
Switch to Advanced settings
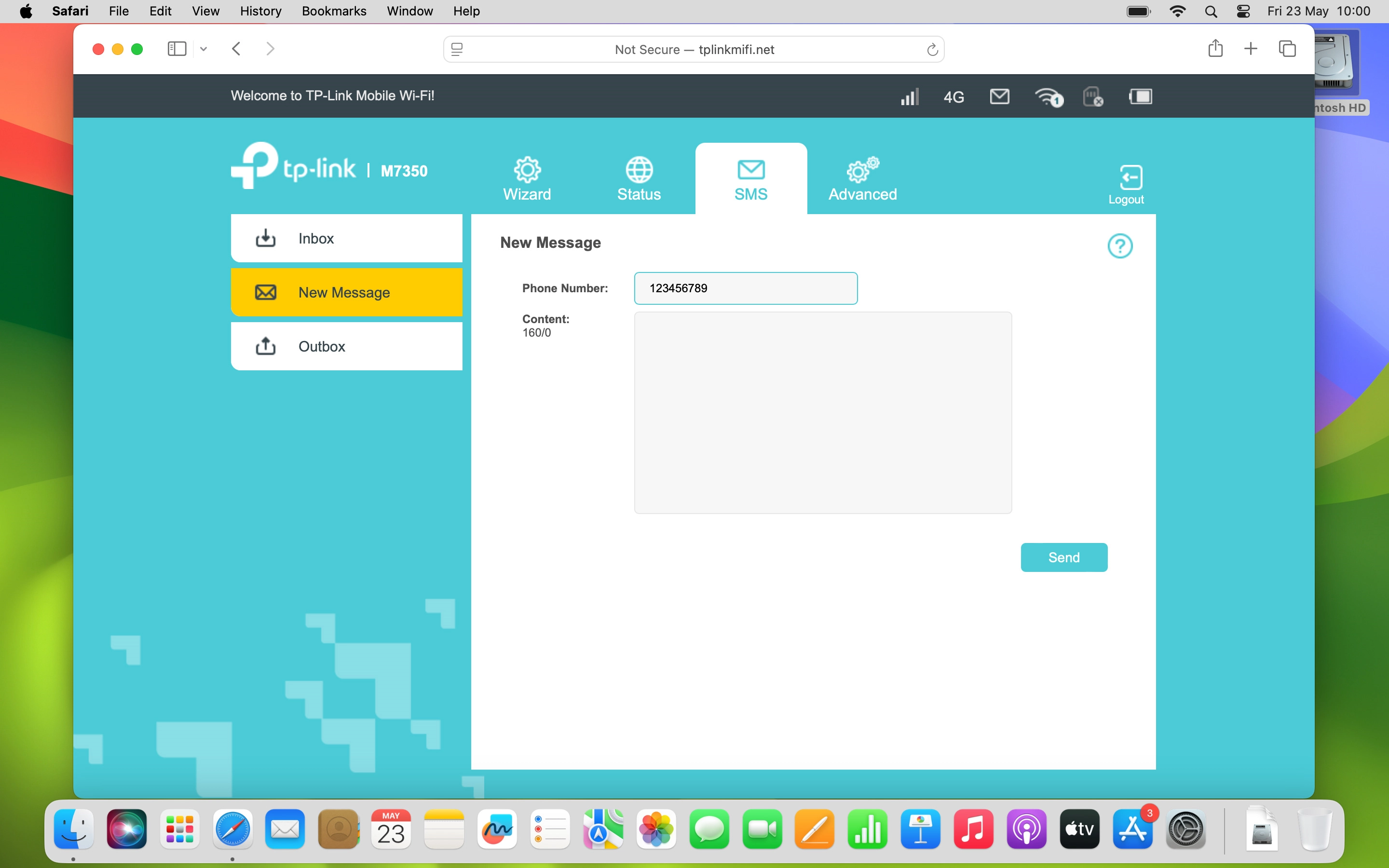[861, 178]
